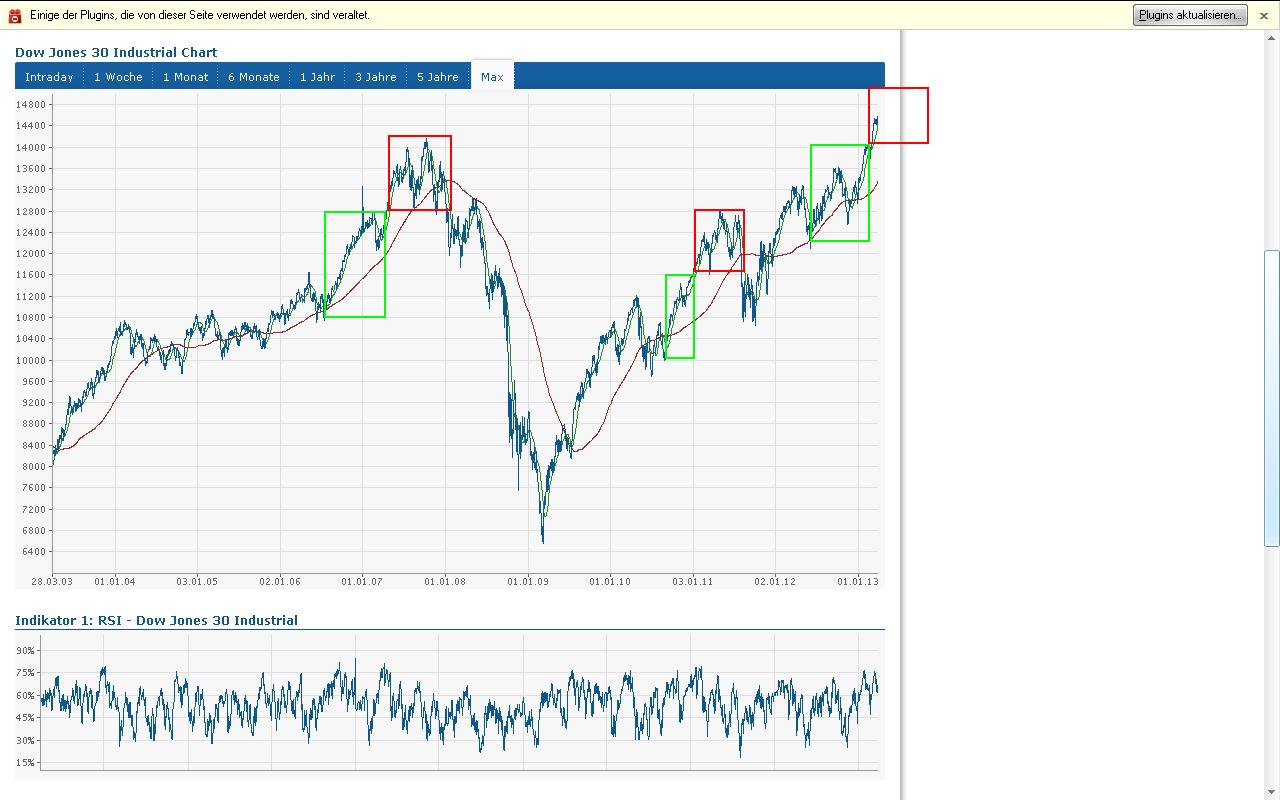Image resolution: width=1280 pixels, height=800 pixels.
Task: Choose the "5 Jahre" time range tab
Action: coord(438,77)
